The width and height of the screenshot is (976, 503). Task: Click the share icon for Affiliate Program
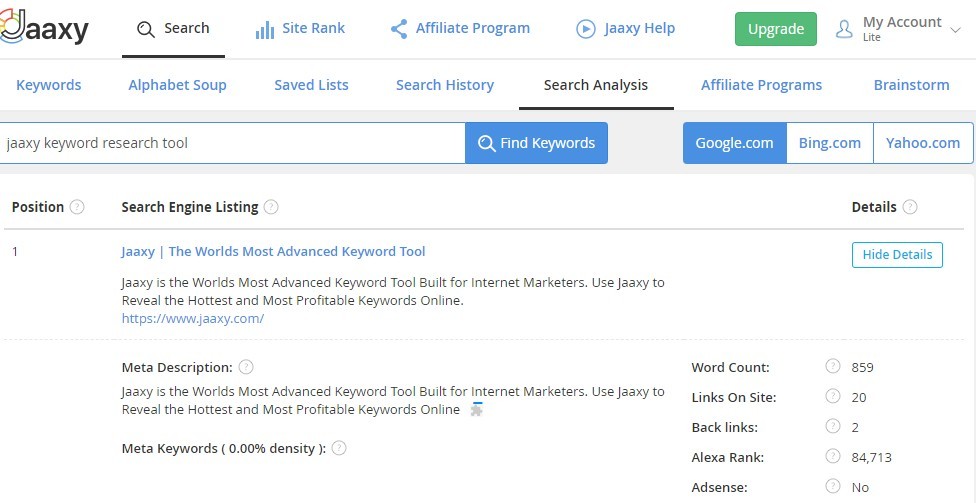point(399,29)
